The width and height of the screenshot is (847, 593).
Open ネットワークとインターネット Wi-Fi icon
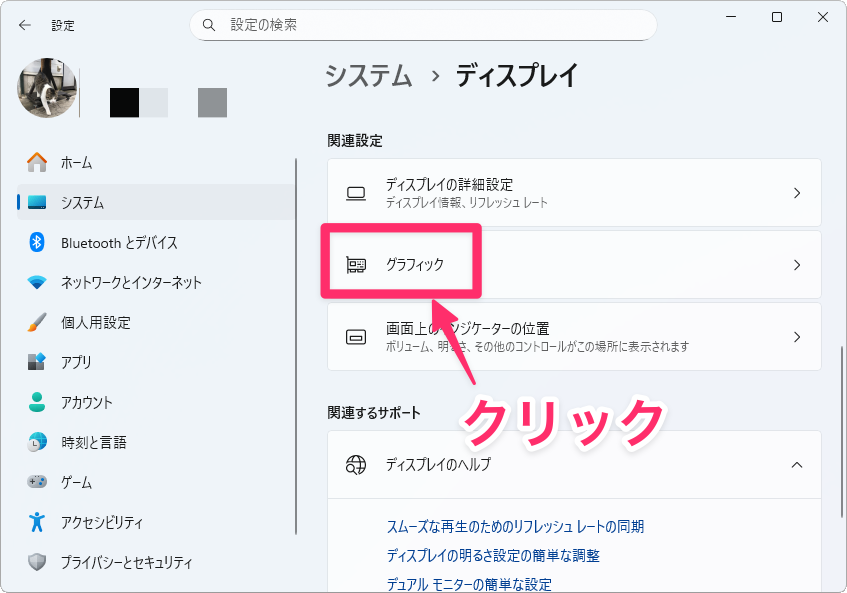click(x=37, y=282)
